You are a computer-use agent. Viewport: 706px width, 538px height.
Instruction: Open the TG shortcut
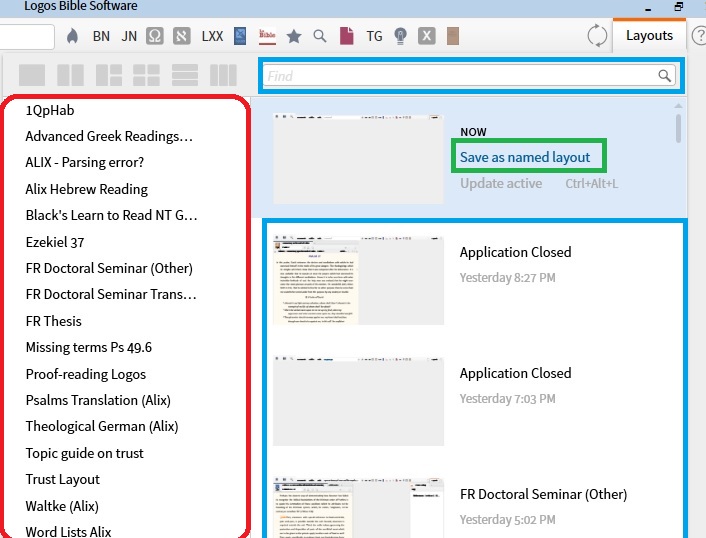(374, 36)
